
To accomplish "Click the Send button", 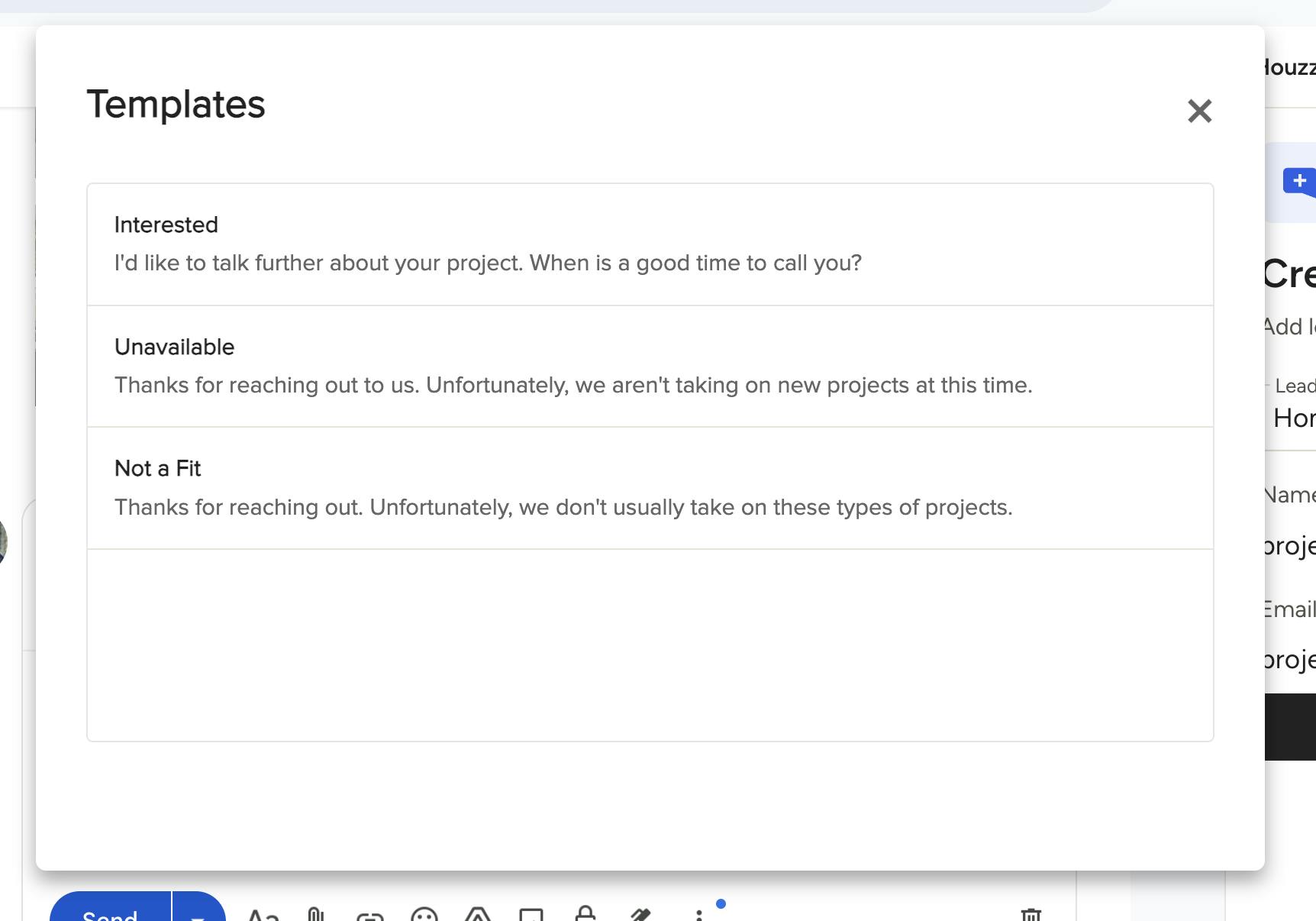I will coord(111,910).
